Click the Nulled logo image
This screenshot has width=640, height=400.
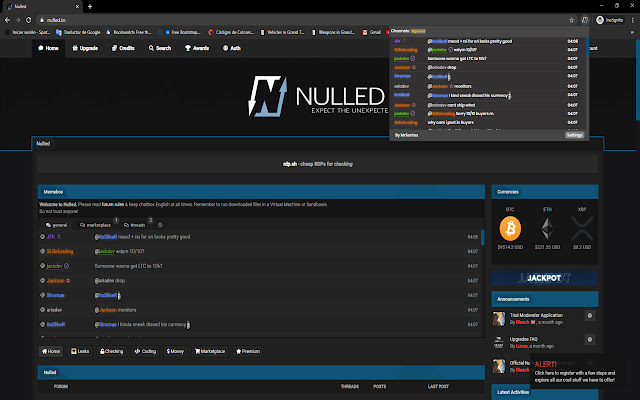pyautogui.click(x=317, y=96)
